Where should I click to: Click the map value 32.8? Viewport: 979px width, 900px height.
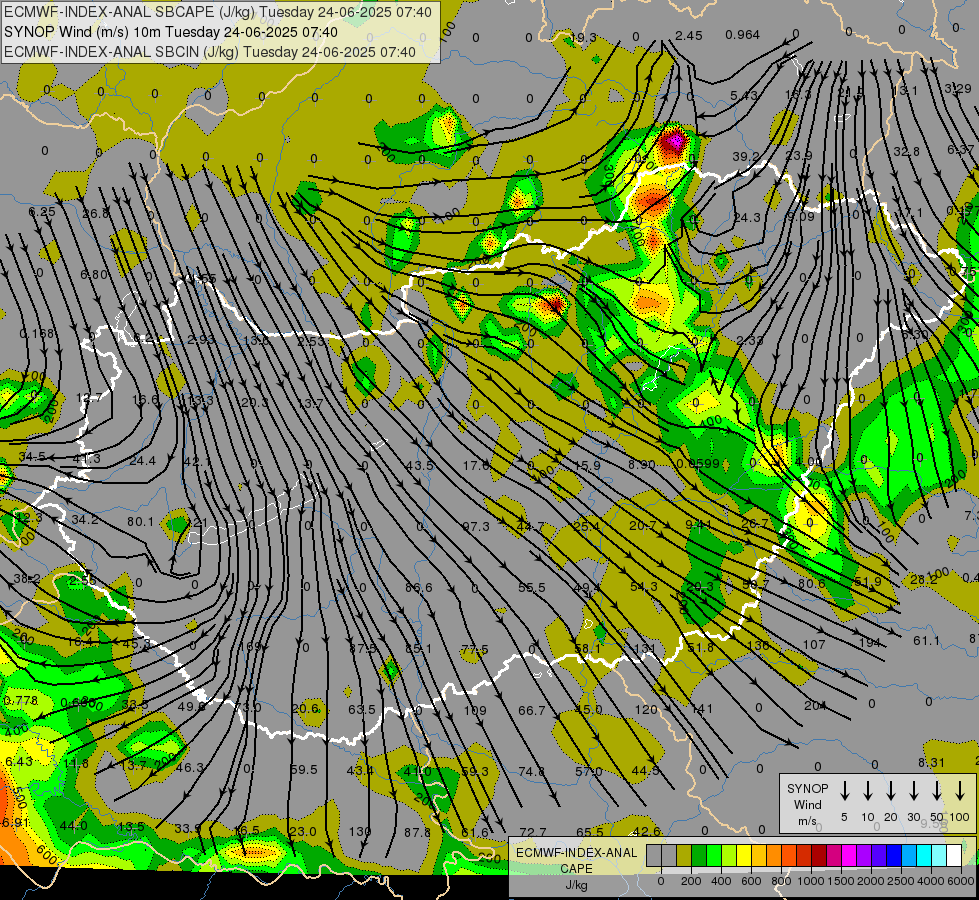tap(907, 152)
